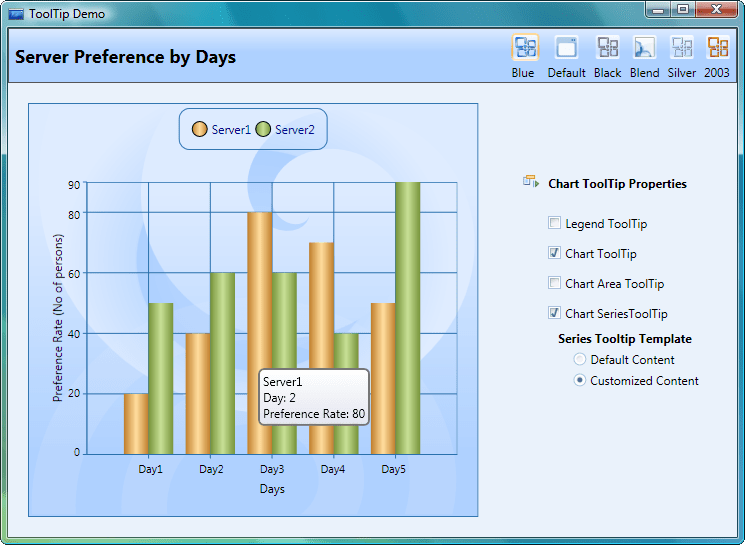Click the Day3 axis label

pos(272,469)
